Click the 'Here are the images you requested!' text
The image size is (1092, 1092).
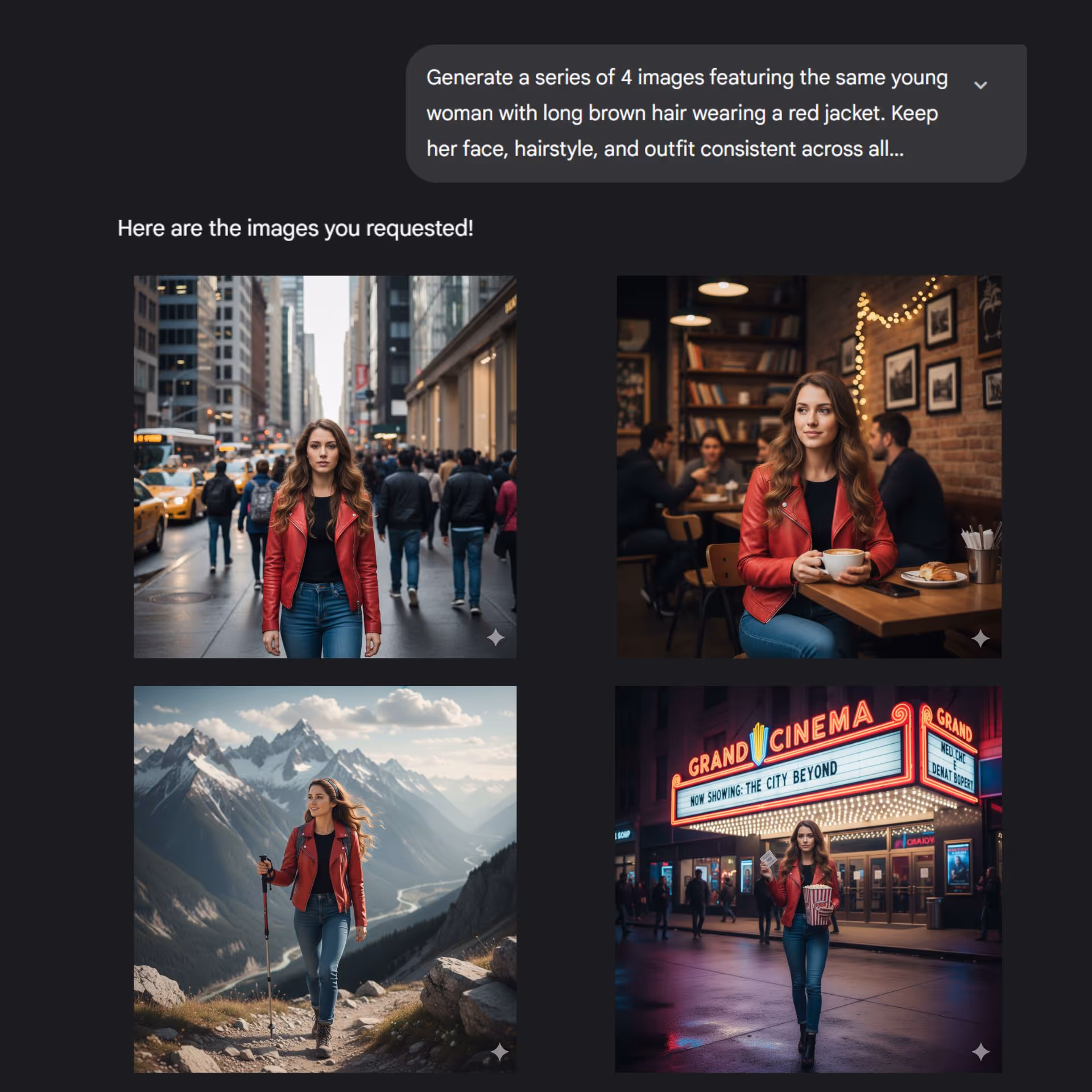pyautogui.click(x=295, y=228)
